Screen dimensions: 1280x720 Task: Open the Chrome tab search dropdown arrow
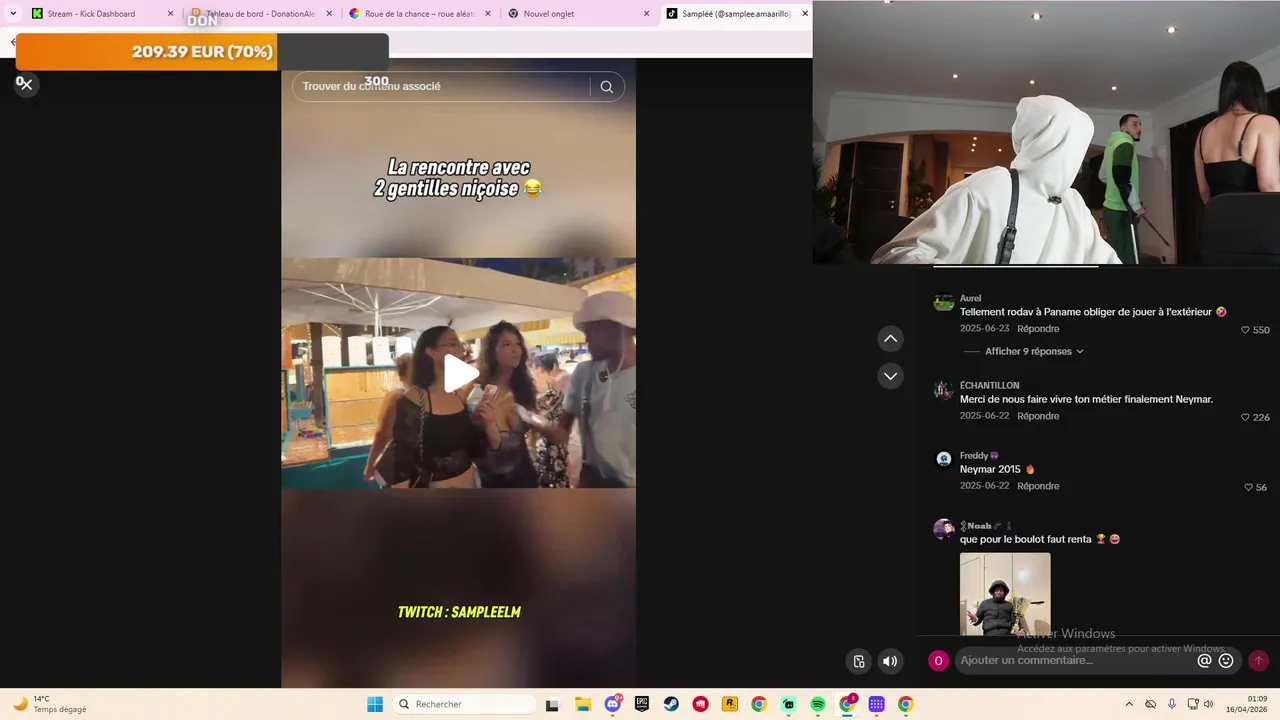(13, 14)
